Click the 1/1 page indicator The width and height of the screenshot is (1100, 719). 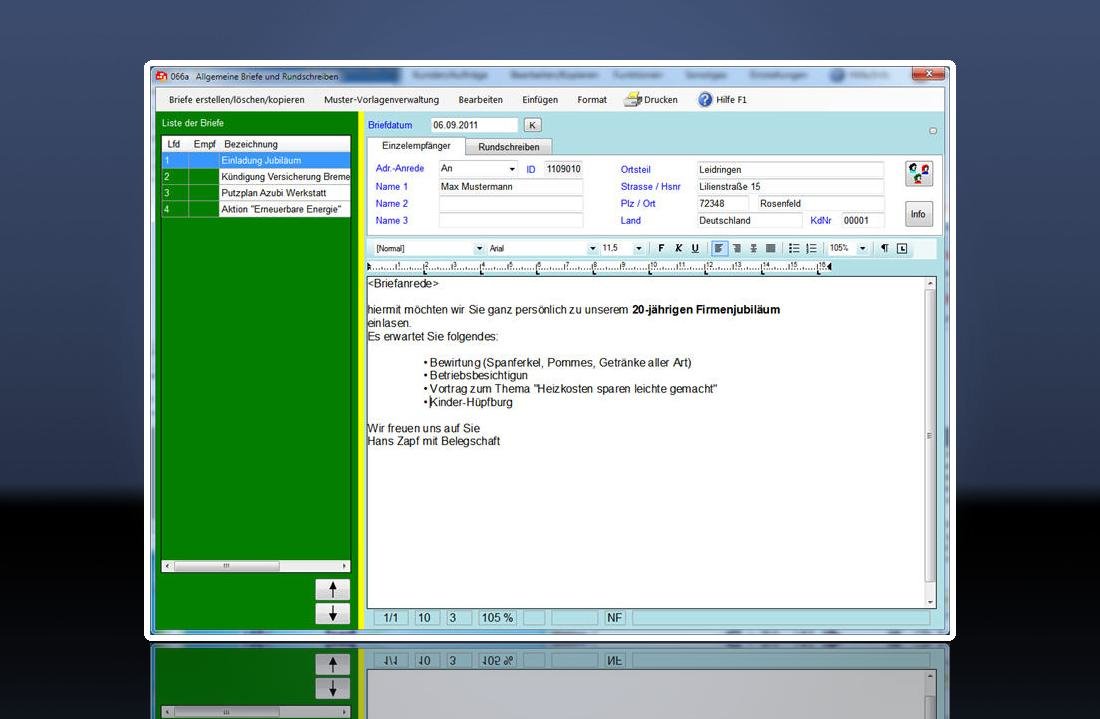[x=391, y=618]
